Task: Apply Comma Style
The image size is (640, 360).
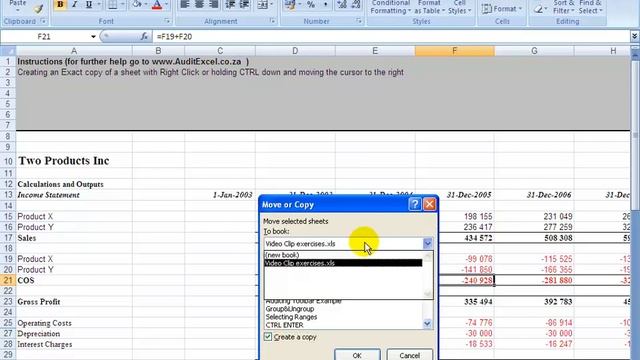Action: tap(325, 5)
